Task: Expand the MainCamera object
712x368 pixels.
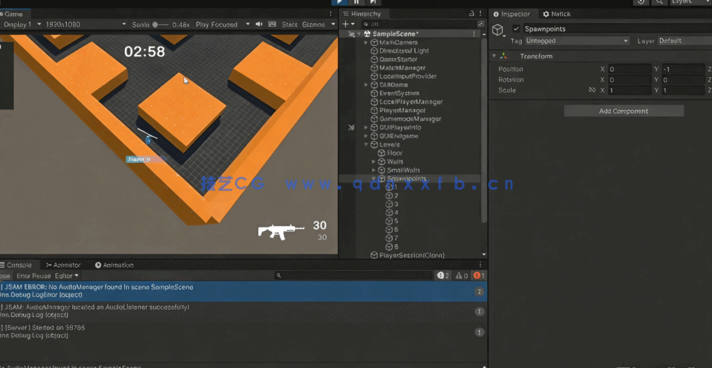Action: tap(366, 42)
